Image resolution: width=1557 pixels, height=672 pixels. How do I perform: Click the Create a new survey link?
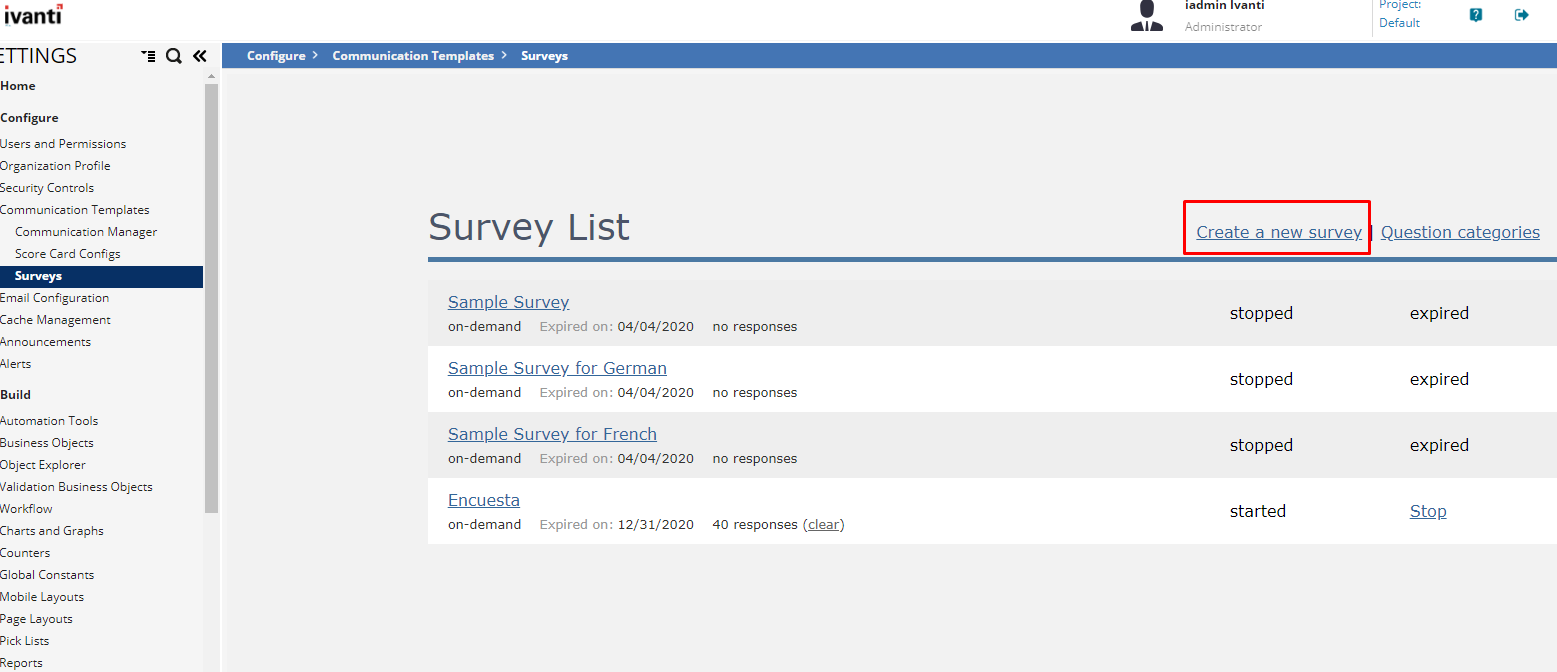coord(1278,232)
